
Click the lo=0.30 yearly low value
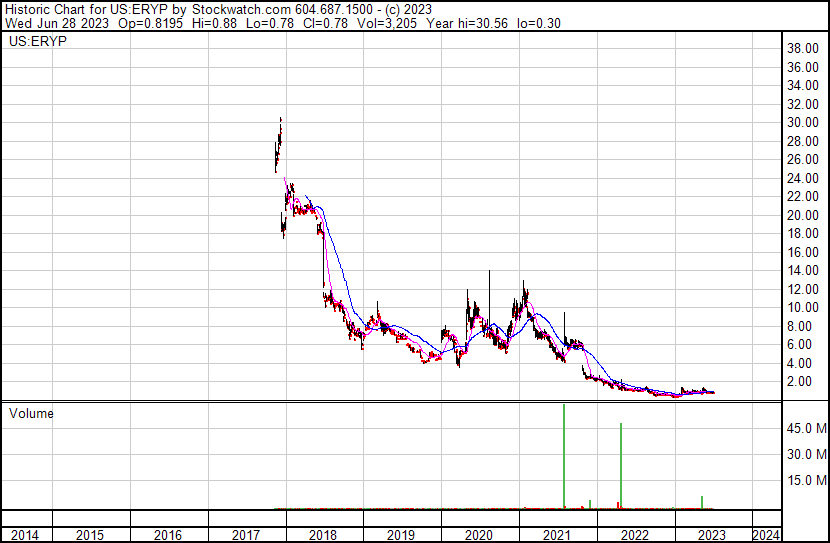click(x=539, y=23)
